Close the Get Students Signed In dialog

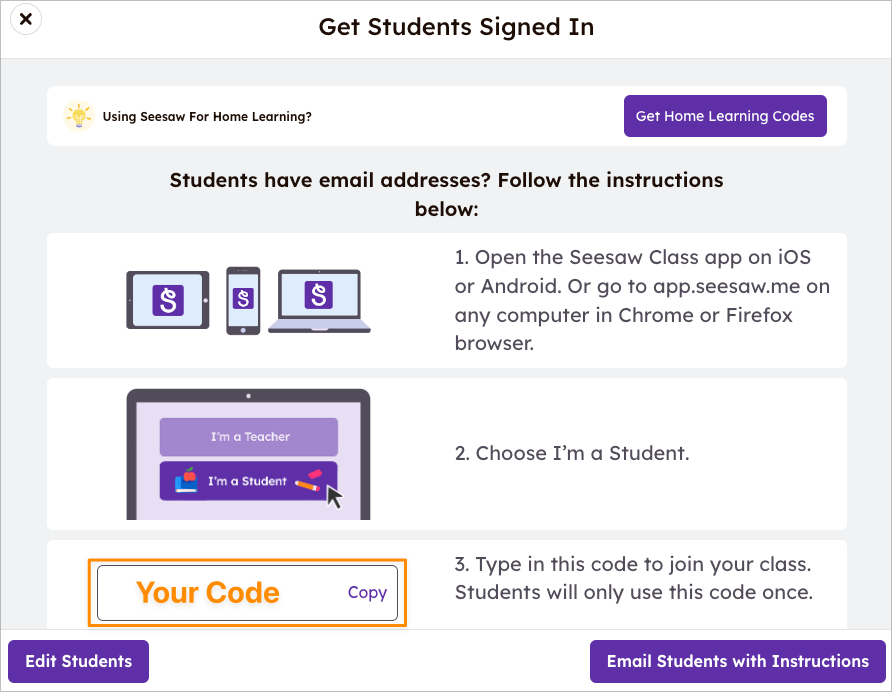click(25, 18)
